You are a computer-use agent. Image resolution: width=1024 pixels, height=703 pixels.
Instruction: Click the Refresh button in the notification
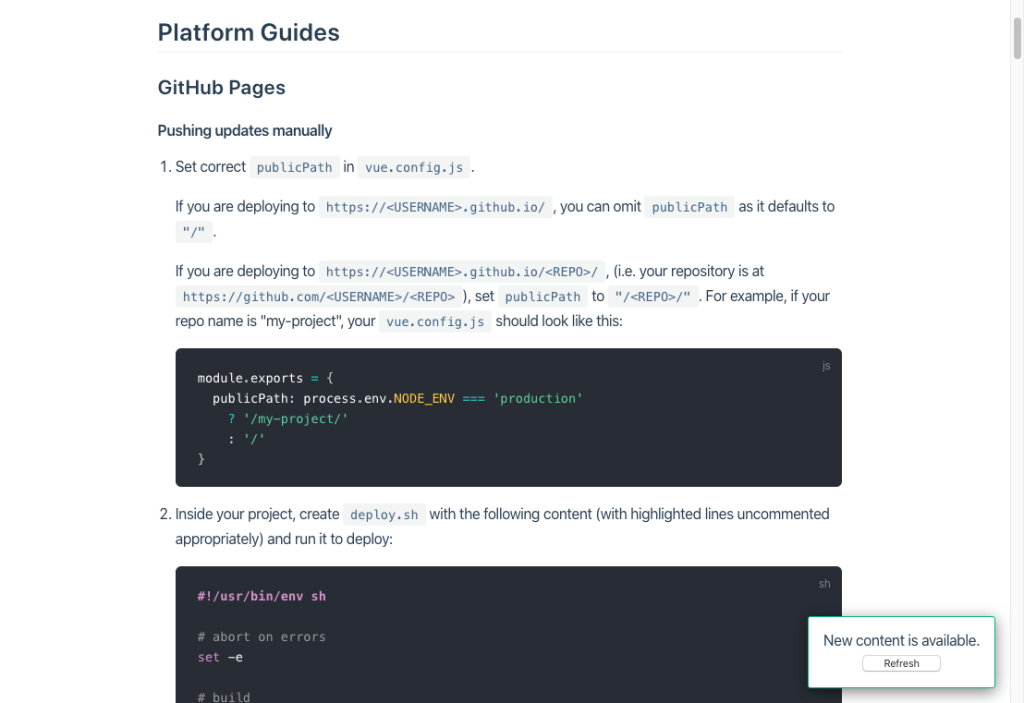pos(901,663)
